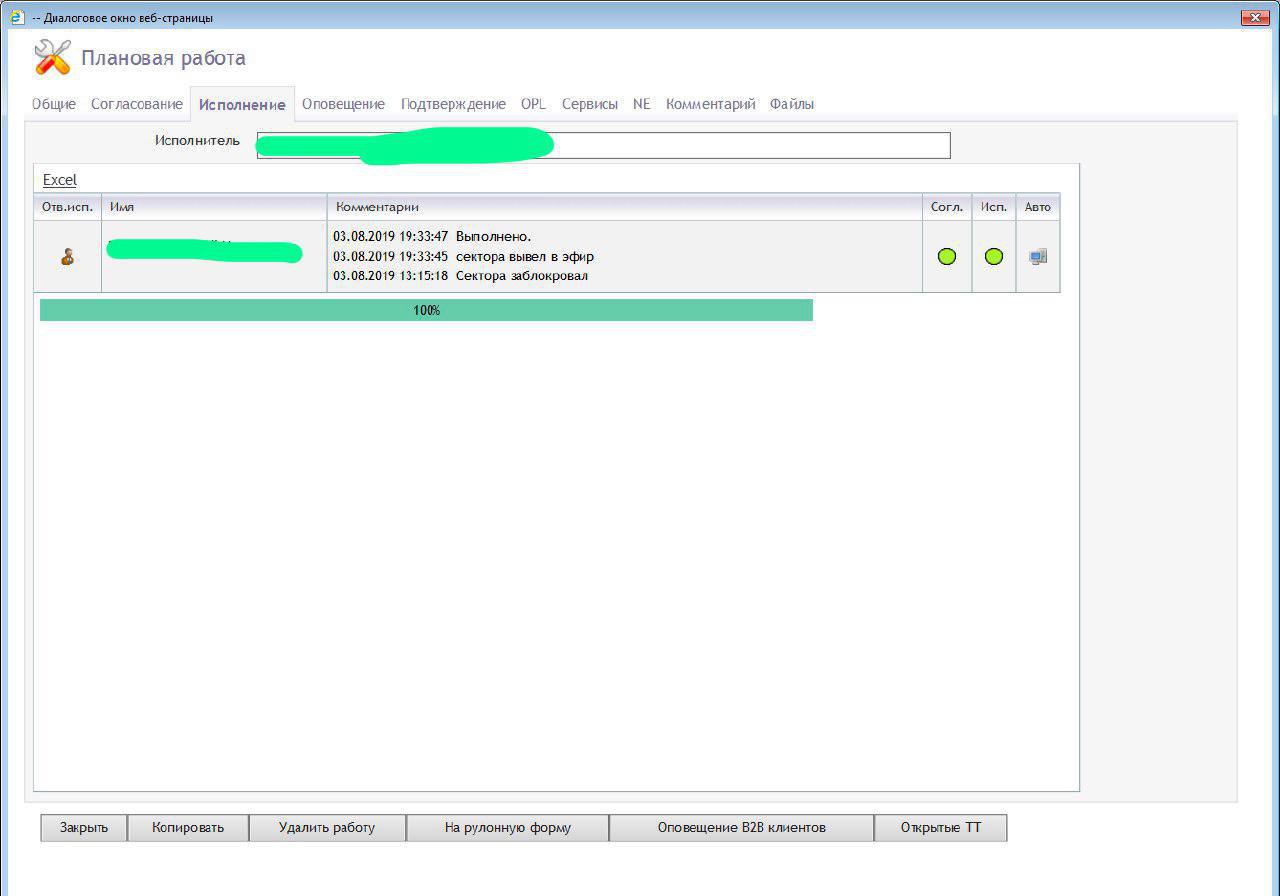Select the NE tab
1280x896 pixels.
tap(641, 104)
